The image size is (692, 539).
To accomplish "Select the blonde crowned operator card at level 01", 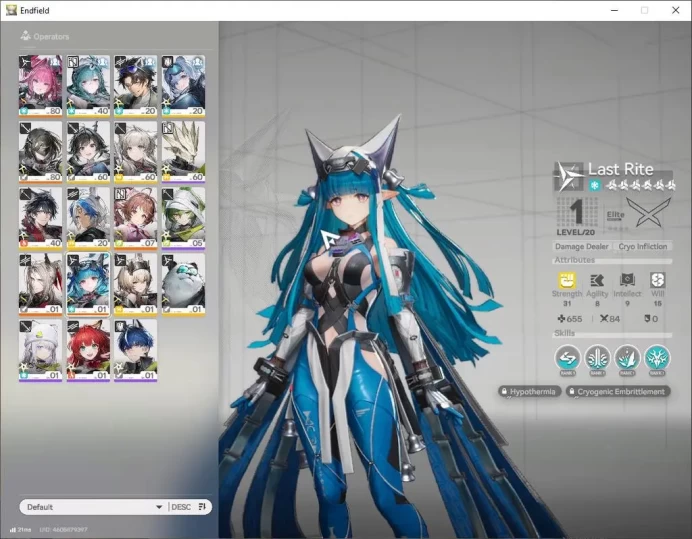I will tap(135, 284).
